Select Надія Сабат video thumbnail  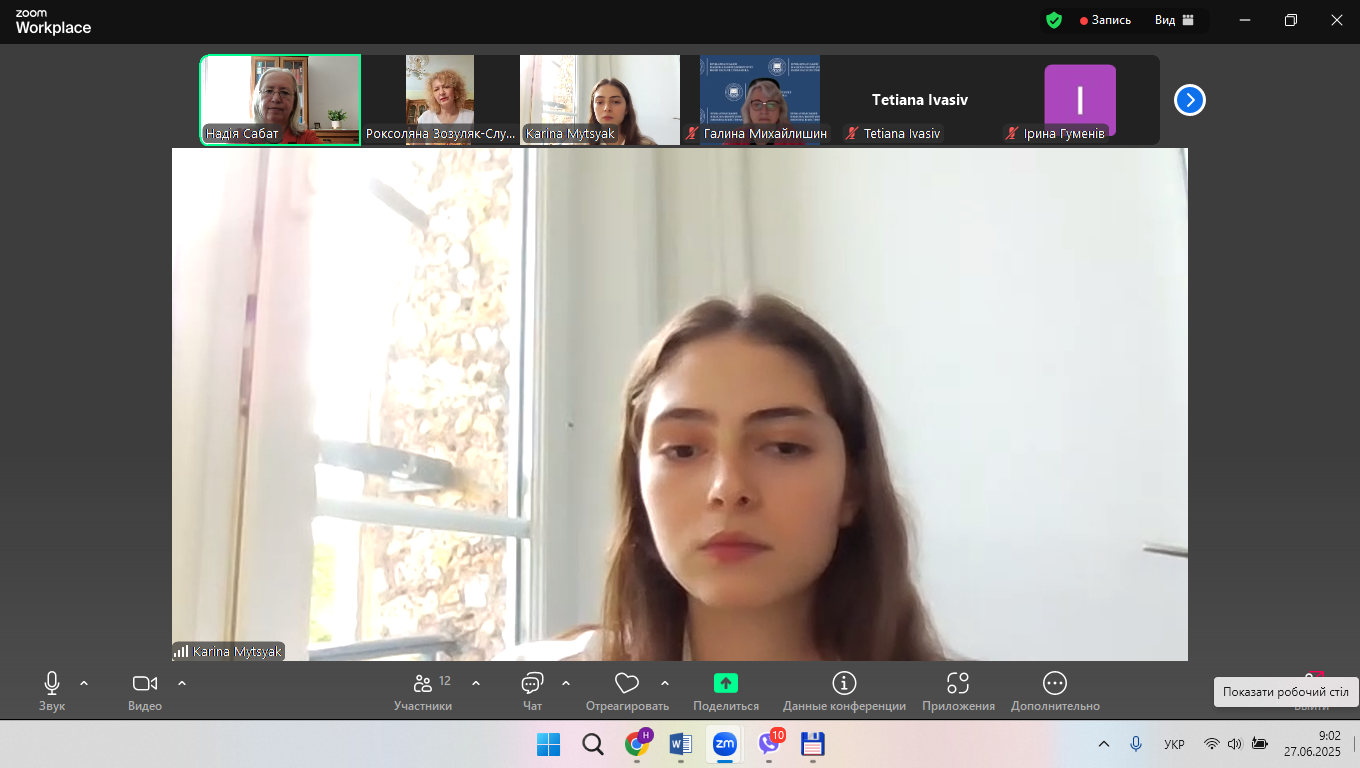[281, 99]
